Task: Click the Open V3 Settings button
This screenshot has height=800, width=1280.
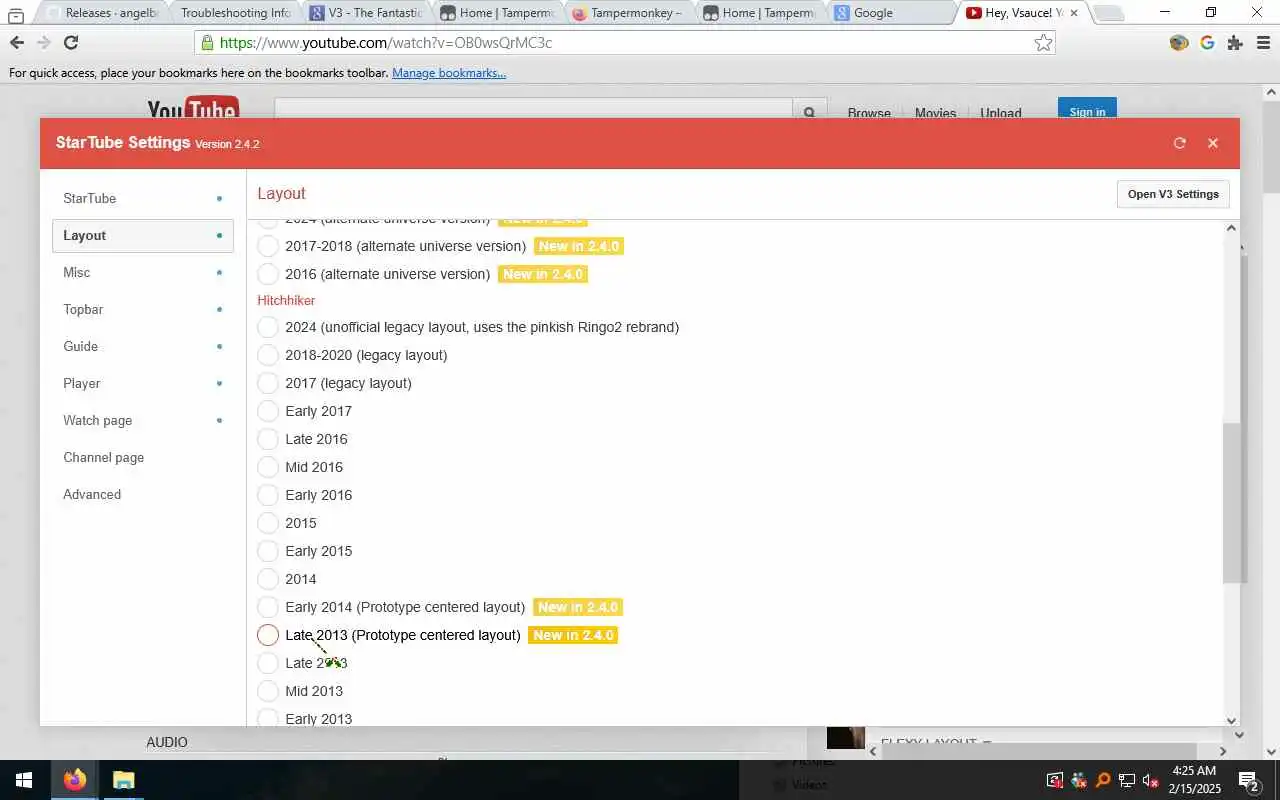Action: point(1173,194)
